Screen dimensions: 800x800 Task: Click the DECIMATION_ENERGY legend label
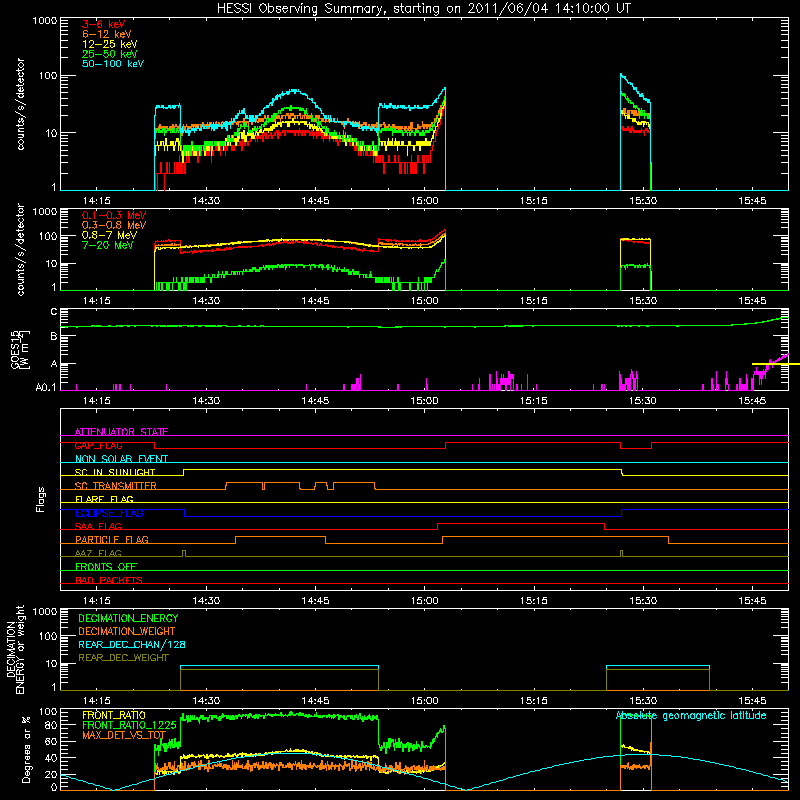click(x=128, y=618)
